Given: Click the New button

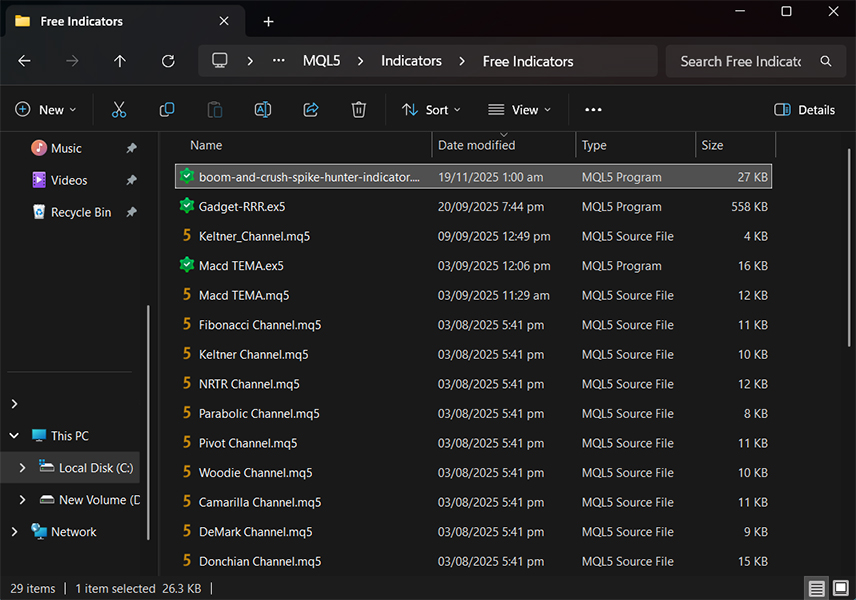Looking at the screenshot, I should point(46,110).
